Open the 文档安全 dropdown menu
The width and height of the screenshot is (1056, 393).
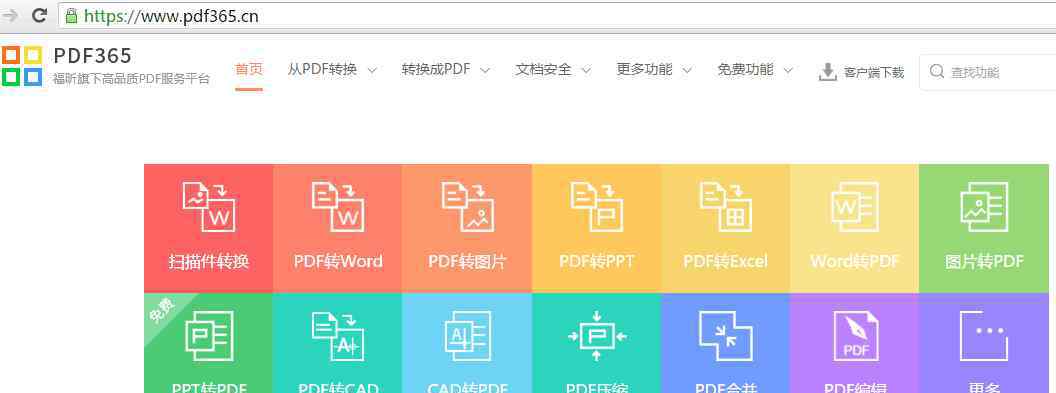pyautogui.click(x=553, y=69)
